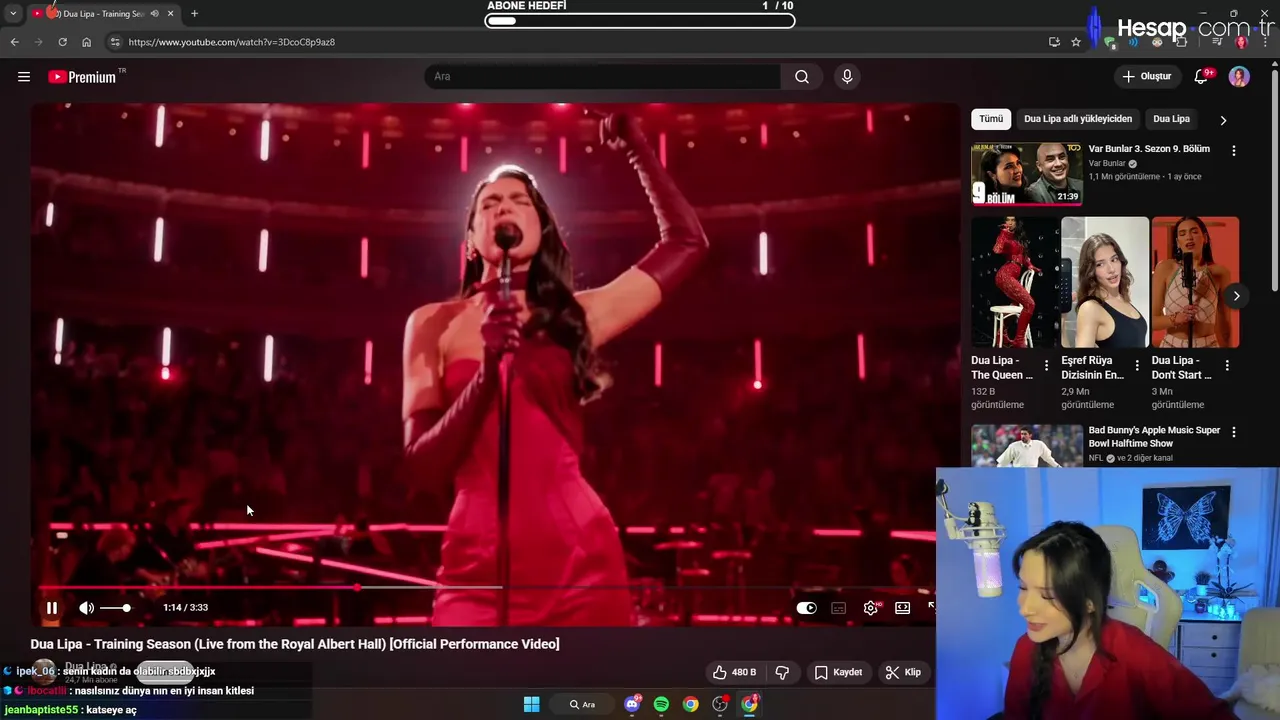Screen dimensions: 1280x720
Task: Like the video showing 480 B
Action: (x=734, y=672)
